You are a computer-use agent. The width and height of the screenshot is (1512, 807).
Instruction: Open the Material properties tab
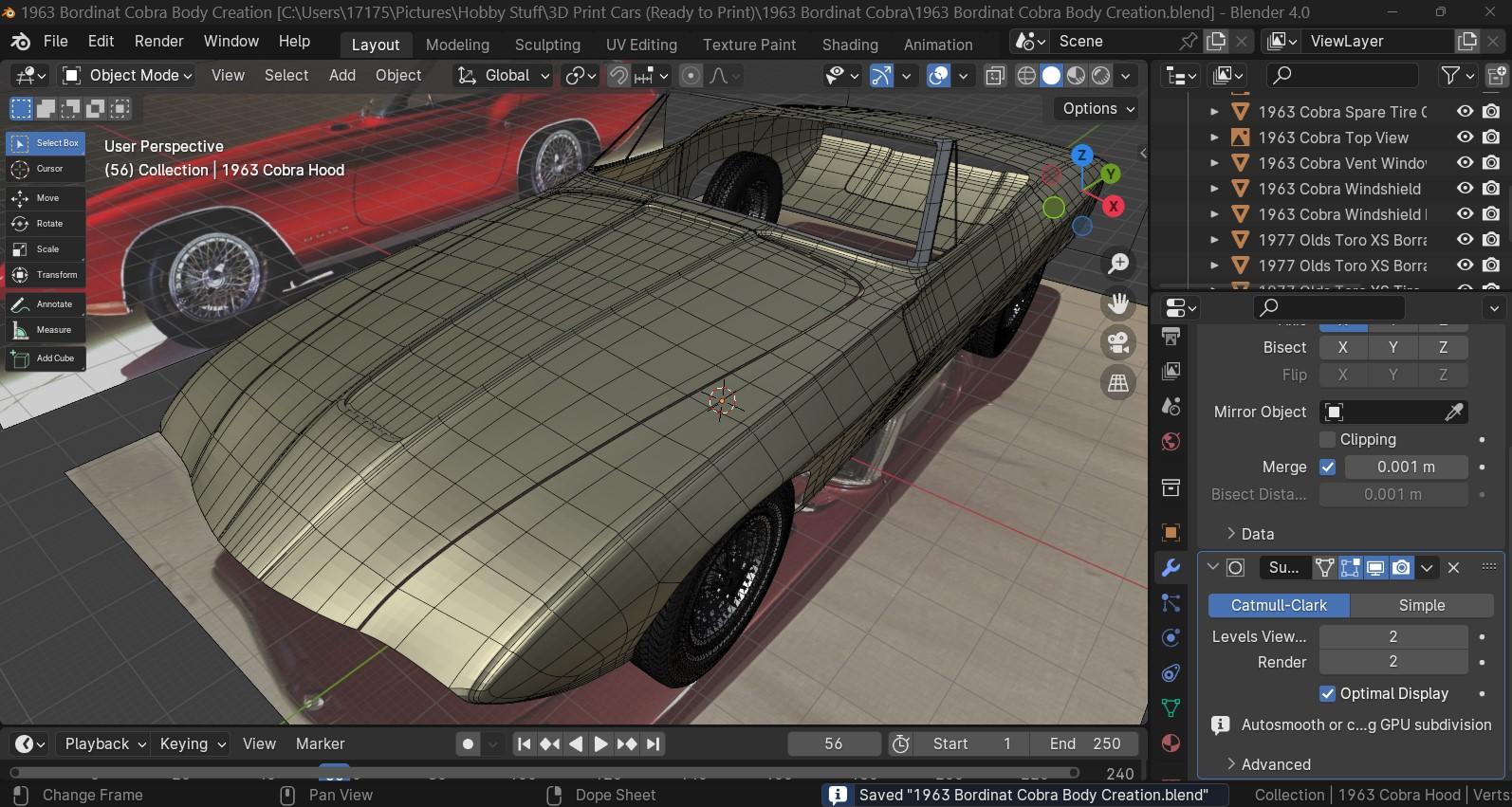(1171, 743)
